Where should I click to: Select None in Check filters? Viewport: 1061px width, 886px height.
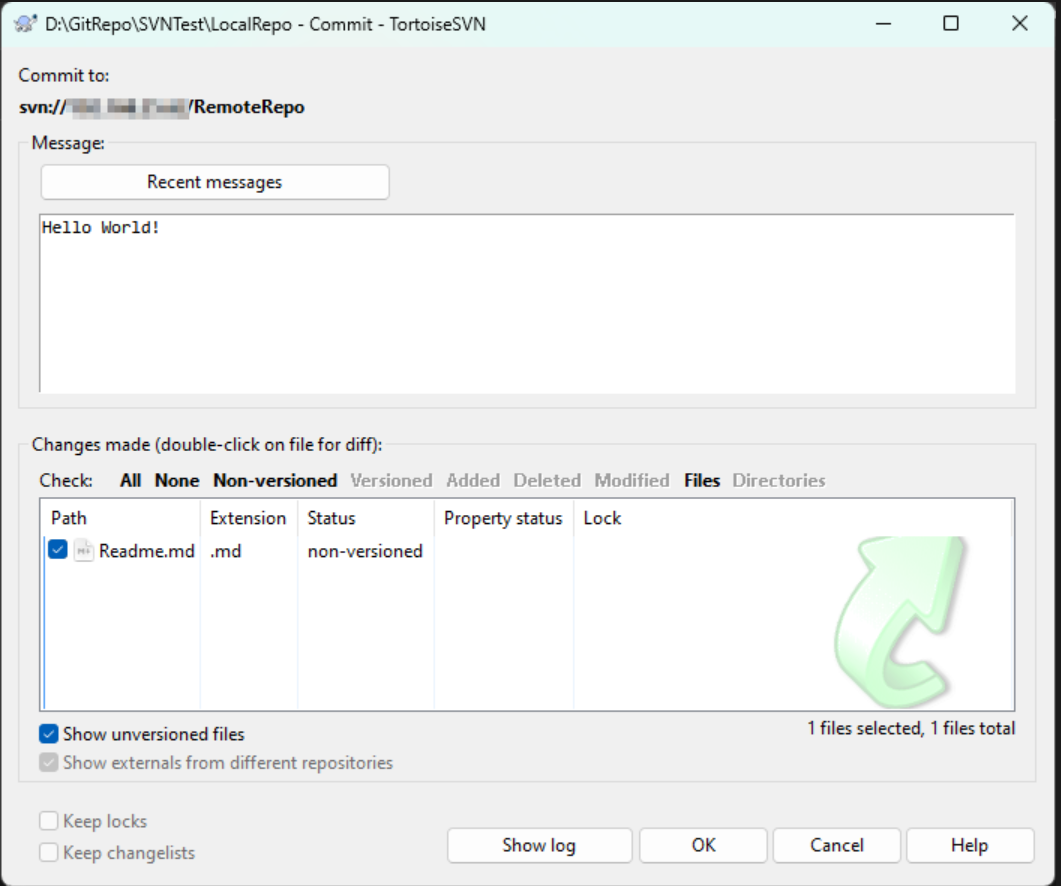177,481
